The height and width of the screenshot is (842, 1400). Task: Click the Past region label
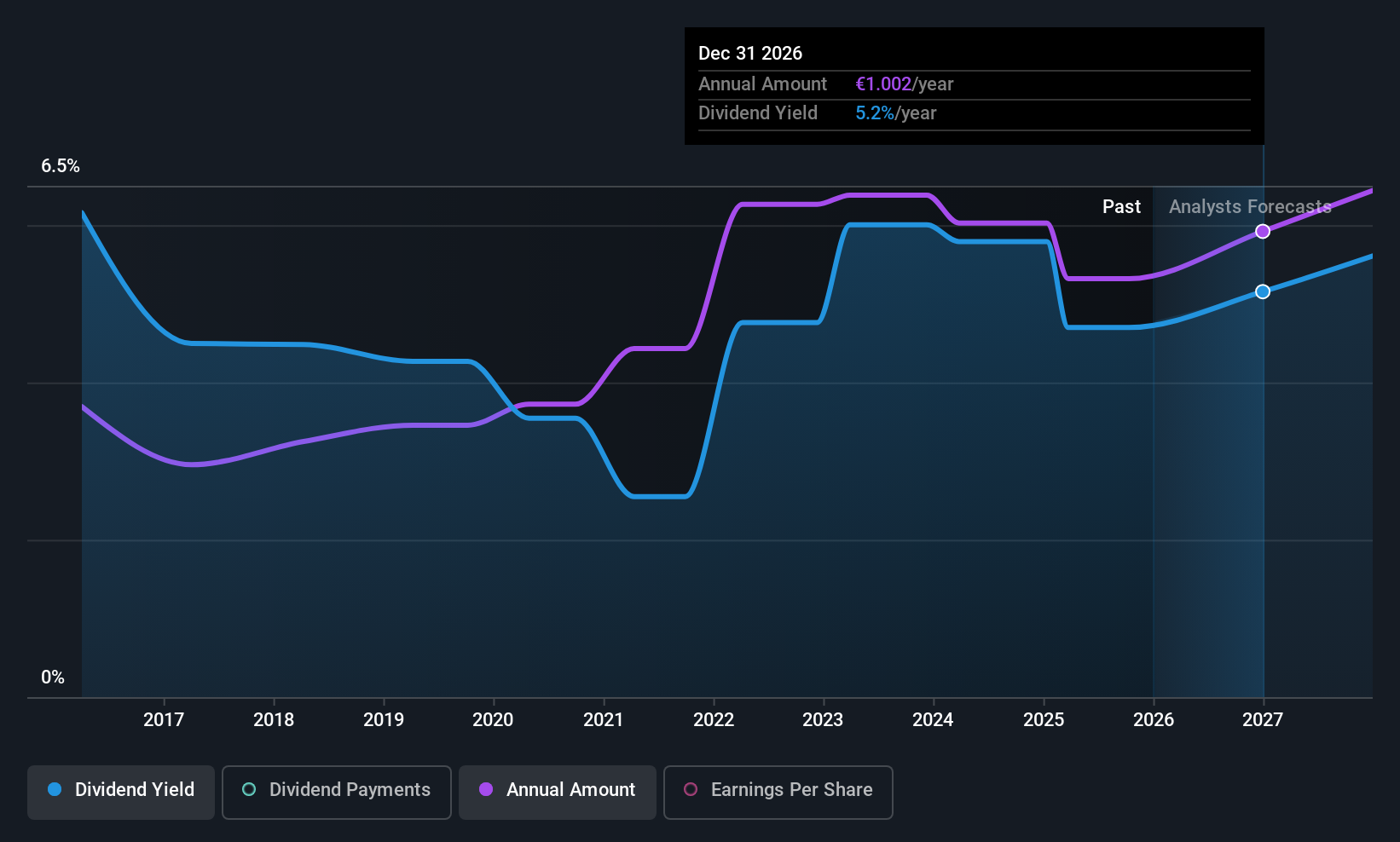[1121, 207]
